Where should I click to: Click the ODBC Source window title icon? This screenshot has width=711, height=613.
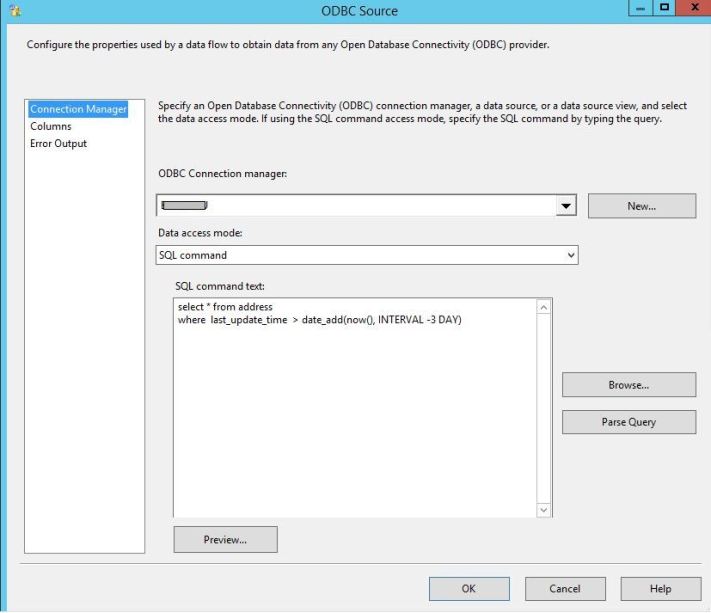pyautogui.click(x=15, y=10)
